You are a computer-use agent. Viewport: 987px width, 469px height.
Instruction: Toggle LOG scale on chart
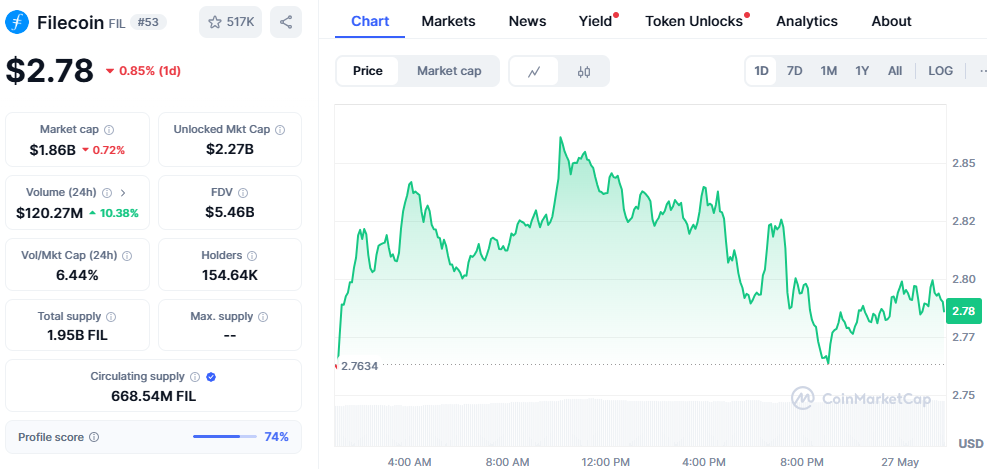coord(940,71)
